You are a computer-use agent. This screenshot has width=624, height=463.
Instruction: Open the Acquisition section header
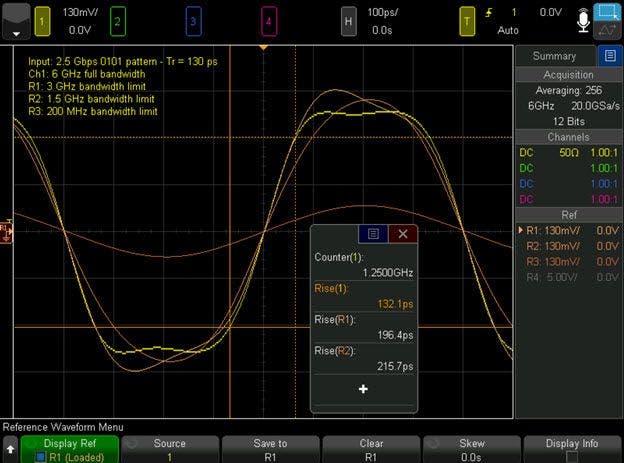point(569,75)
